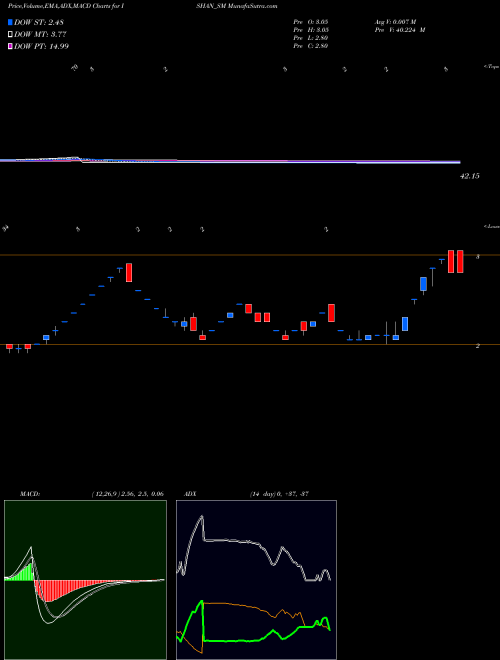Screen dimensions: 500x660
Task: Click the 'MACD:' panel heading
Action: point(30,494)
